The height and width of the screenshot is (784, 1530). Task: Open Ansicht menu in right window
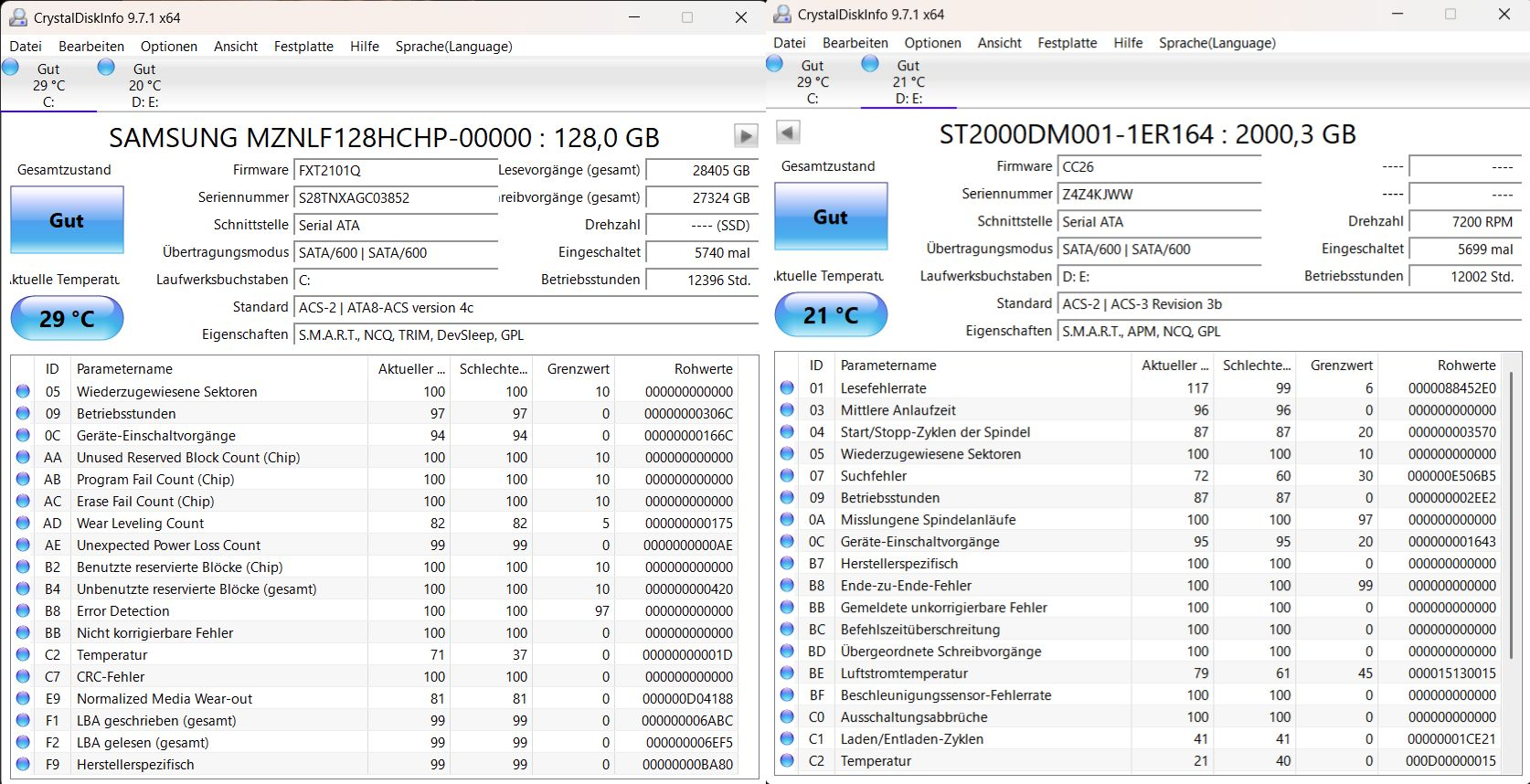tap(1000, 43)
